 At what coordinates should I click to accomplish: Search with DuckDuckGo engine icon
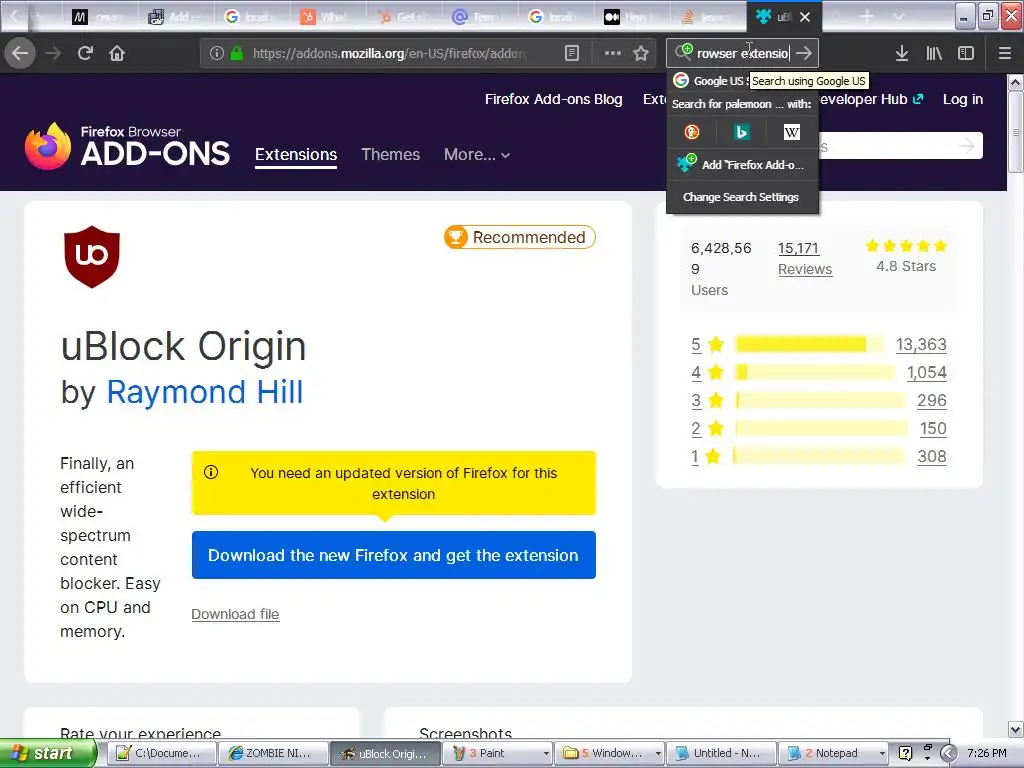click(692, 133)
